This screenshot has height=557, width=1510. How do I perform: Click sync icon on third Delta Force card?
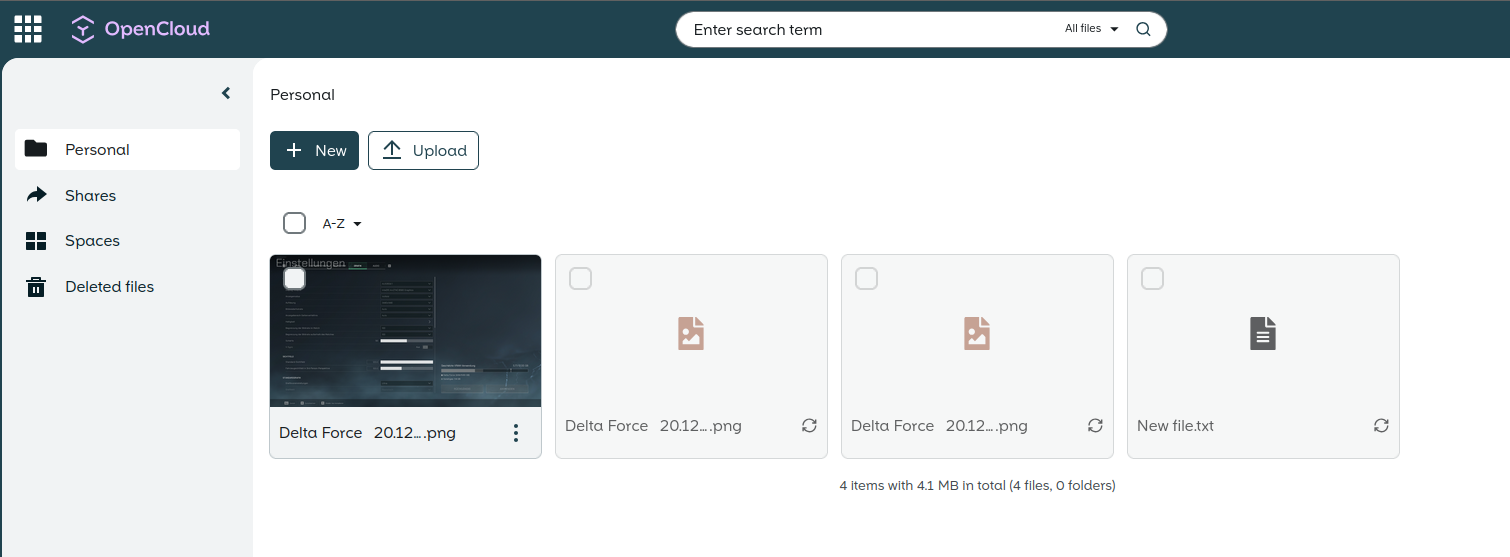1095,425
